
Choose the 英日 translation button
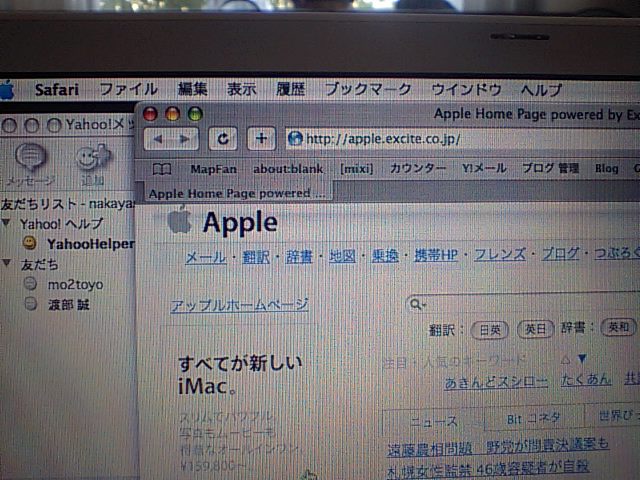point(535,329)
